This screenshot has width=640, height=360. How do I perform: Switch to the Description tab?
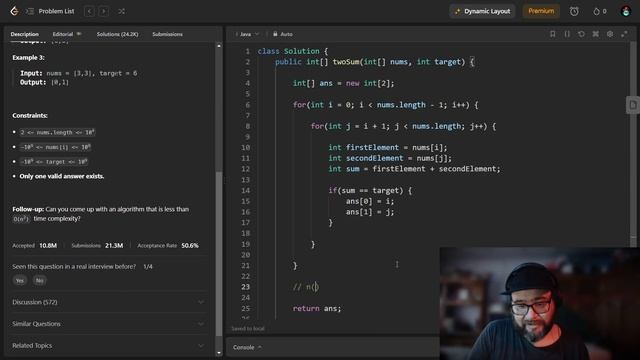point(24,34)
